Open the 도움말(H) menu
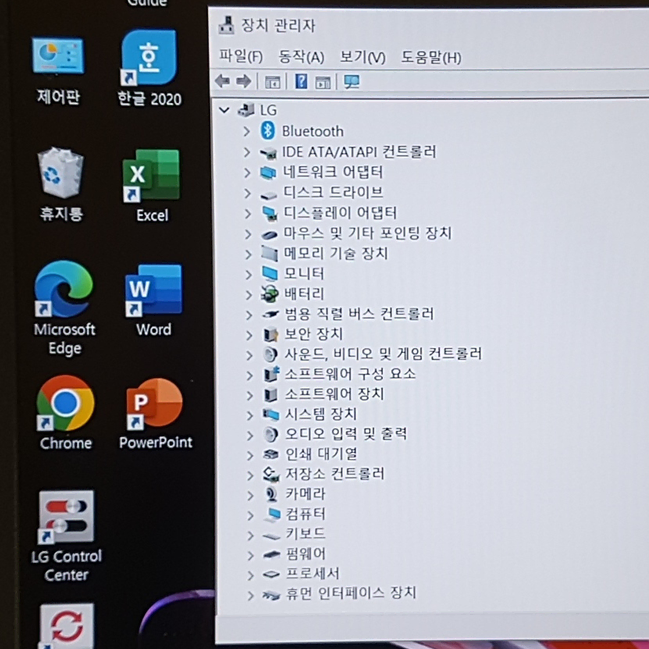The width and height of the screenshot is (649, 649). pos(431,58)
